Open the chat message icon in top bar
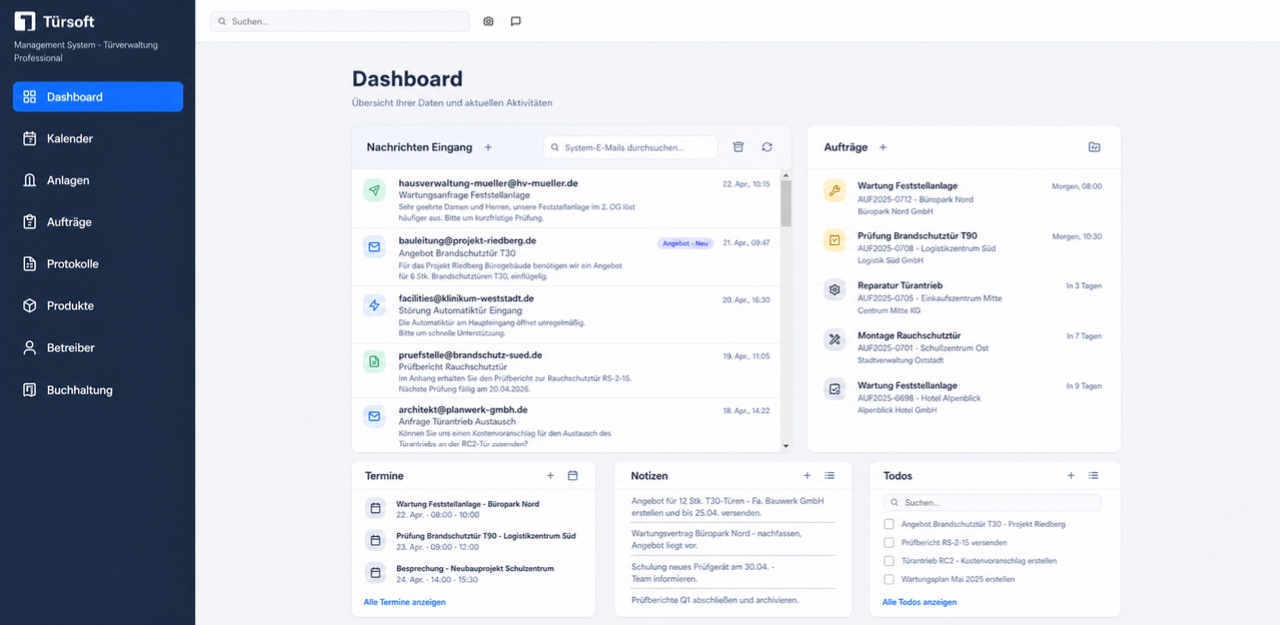This screenshot has height=625, width=1280. (x=516, y=21)
